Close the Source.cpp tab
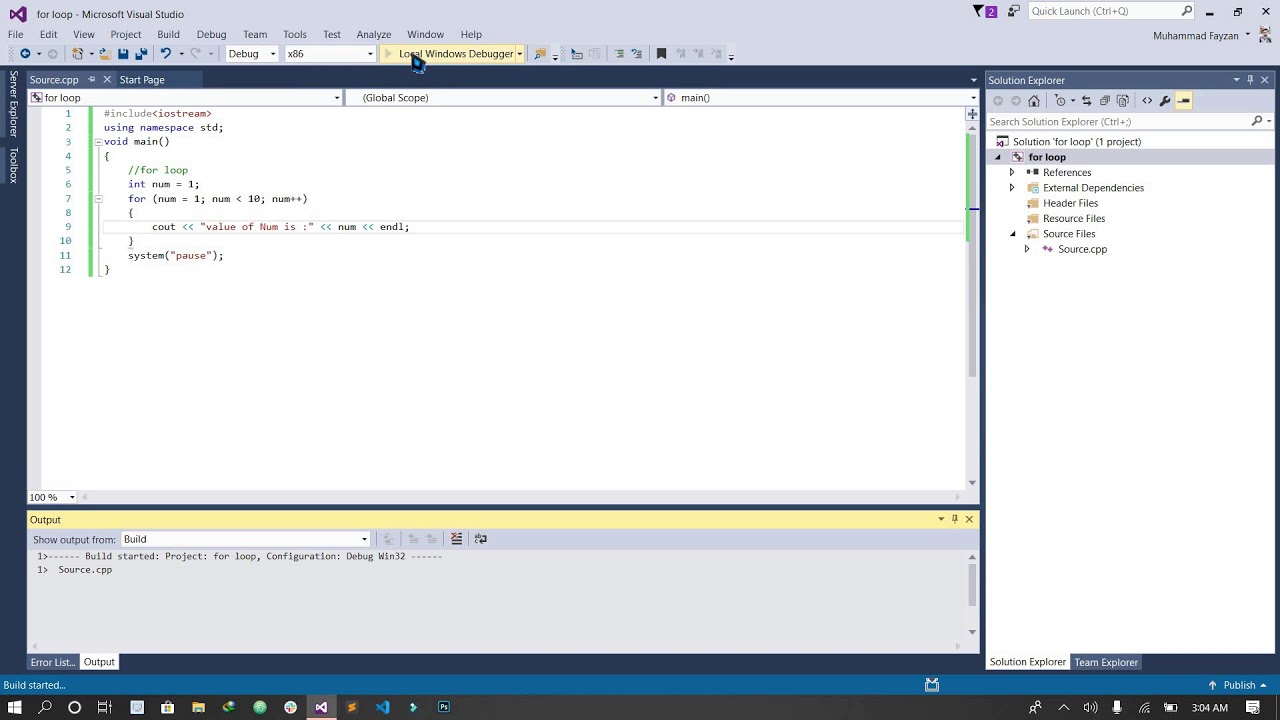The height and width of the screenshot is (720, 1280). pyautogui.click(x=107, y=80)
